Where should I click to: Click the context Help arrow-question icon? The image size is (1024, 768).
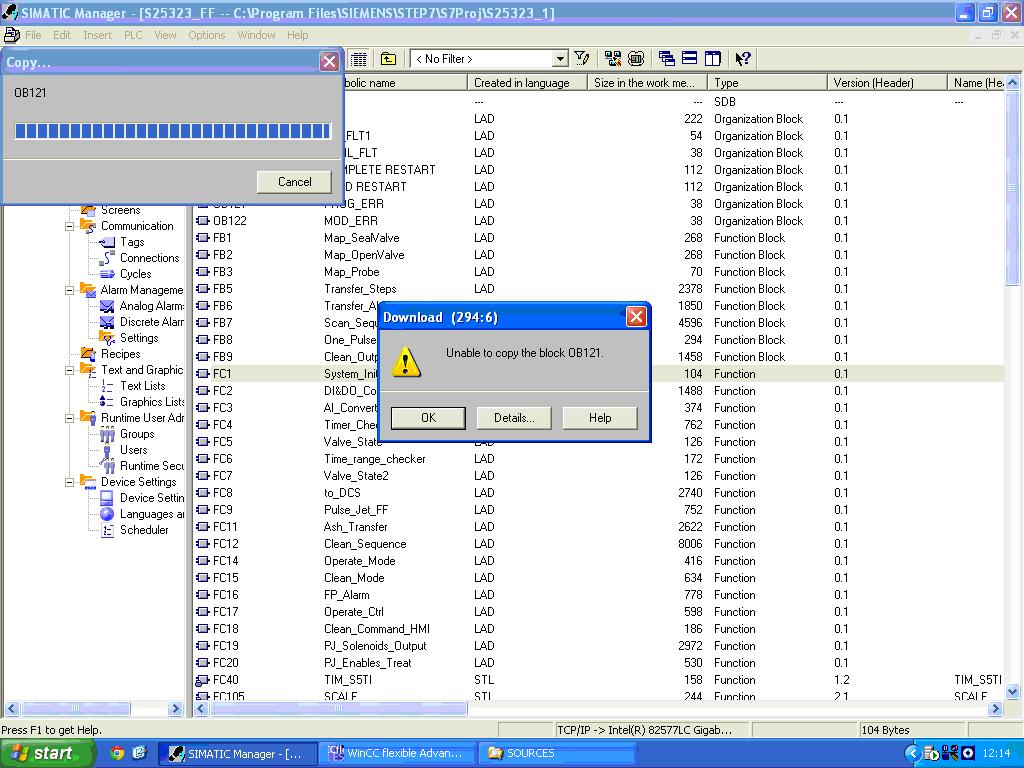click(743, 59)
